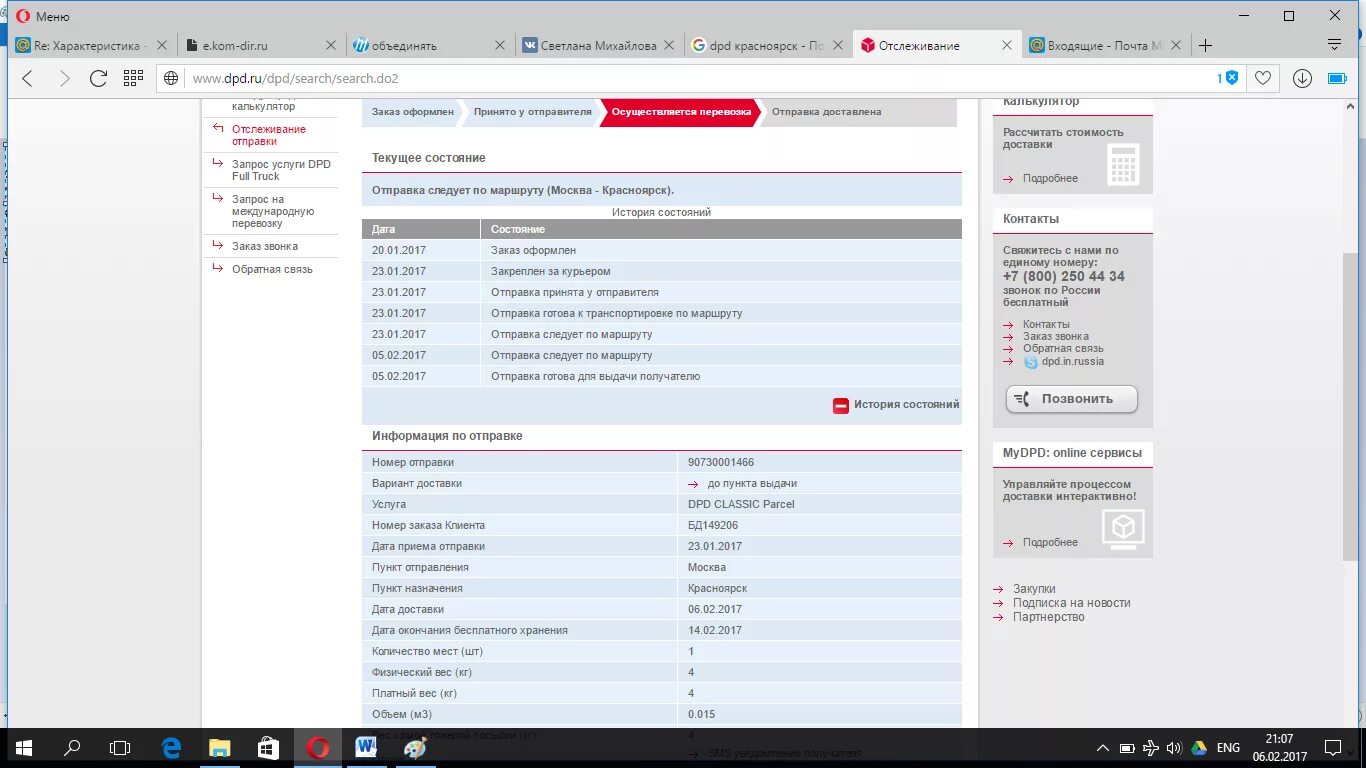Open Подробнее under MyDPD online сервисы
1366x768 pixels.
coord(1050,542)
